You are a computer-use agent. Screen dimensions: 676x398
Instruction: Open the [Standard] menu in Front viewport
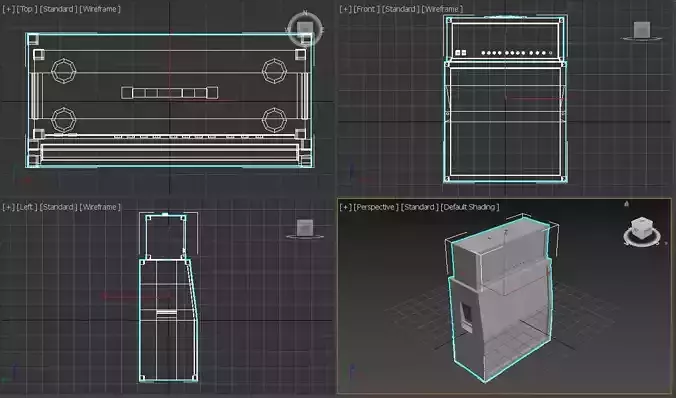click(x=401, y=9)
